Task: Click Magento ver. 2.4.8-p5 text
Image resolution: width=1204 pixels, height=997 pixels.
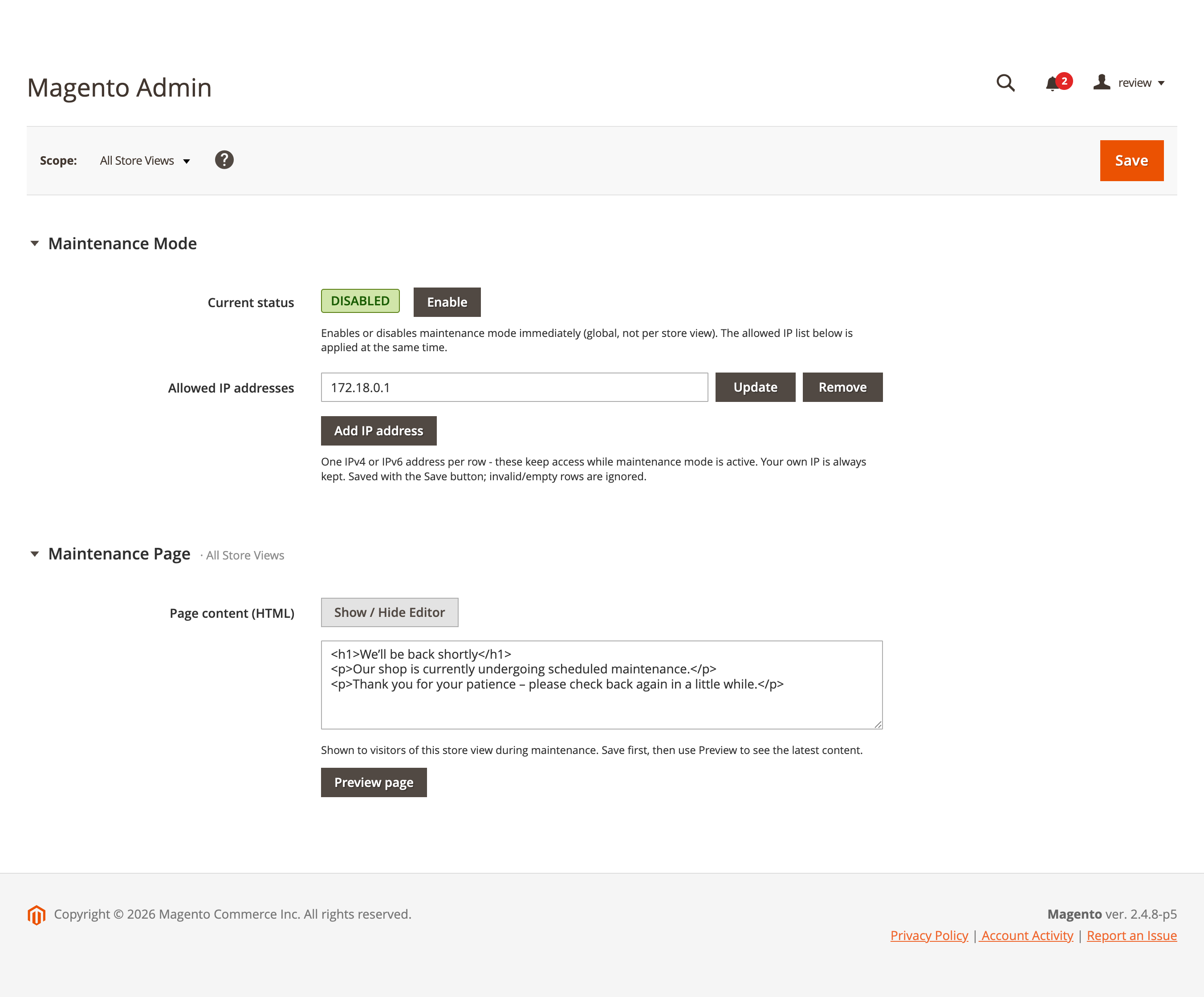Action: click(x=1112, y=914)
